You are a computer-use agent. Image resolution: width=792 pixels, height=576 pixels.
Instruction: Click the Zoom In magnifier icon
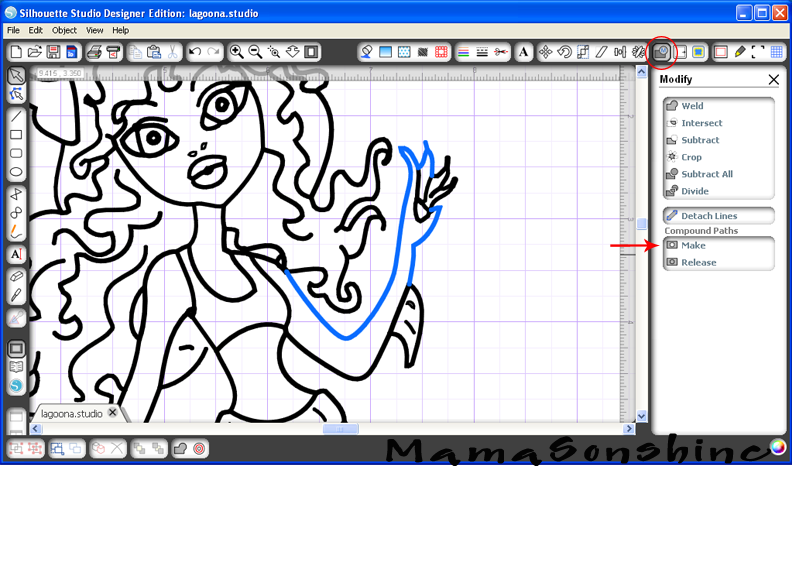tap(237, 52)
